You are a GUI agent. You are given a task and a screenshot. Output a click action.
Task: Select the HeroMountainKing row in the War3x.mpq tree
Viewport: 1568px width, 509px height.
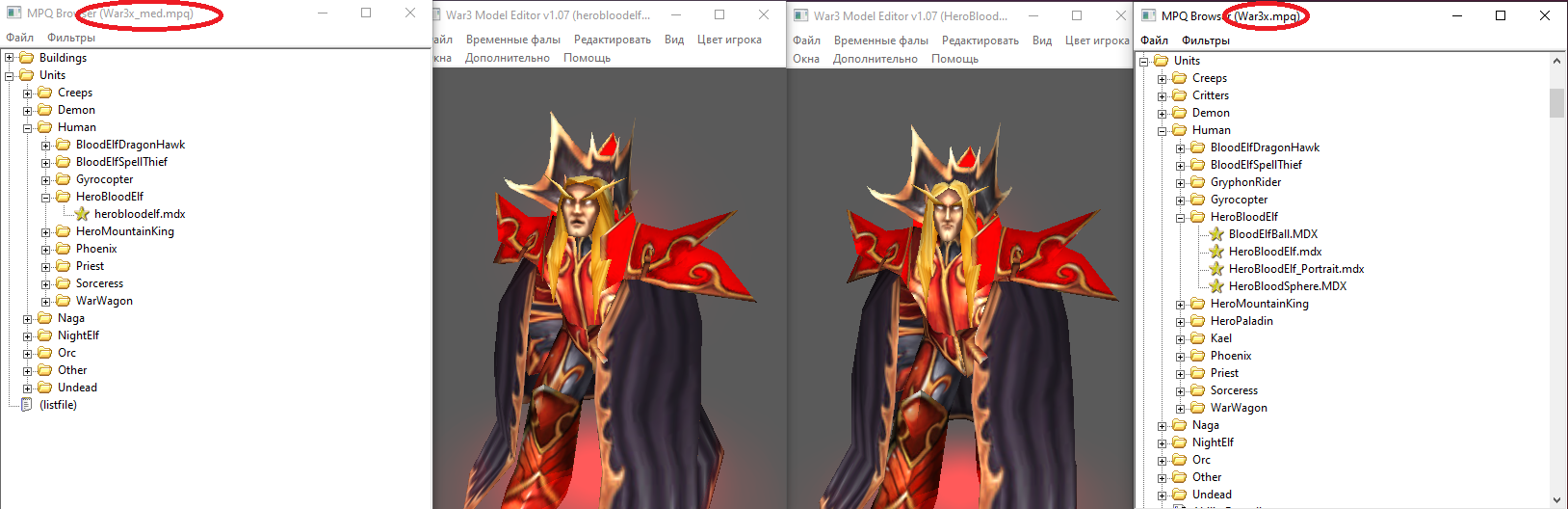[x=1259, y=304]
